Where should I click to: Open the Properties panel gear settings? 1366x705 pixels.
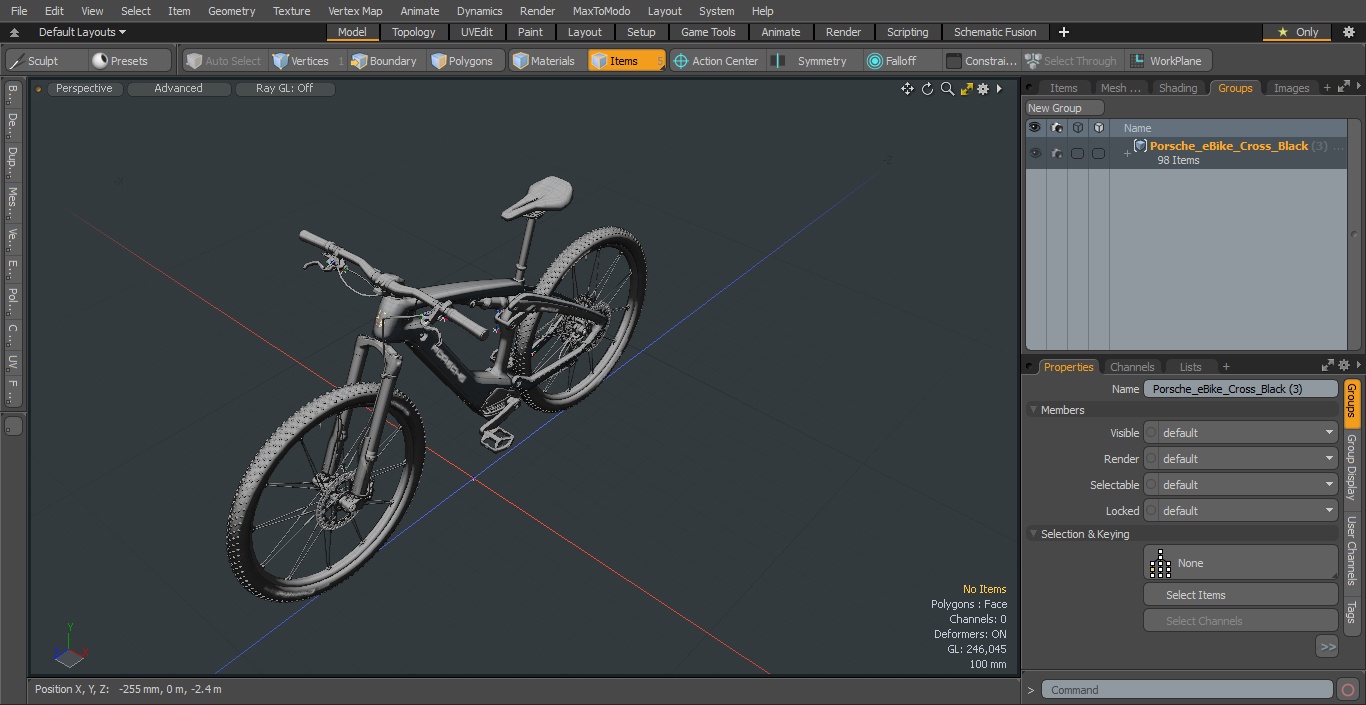click(x=1344, y=366)
